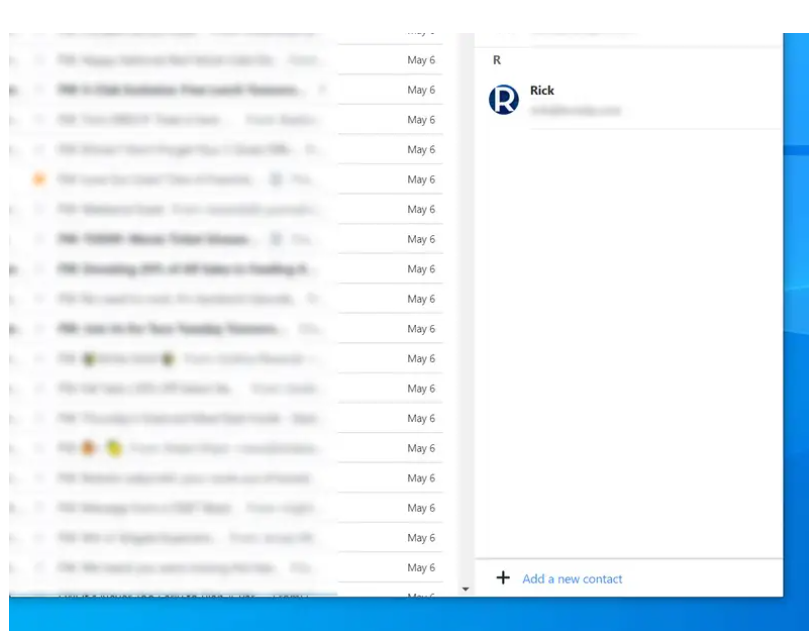
Task: Click the Add a new contact link
Action: coord(572,579)
